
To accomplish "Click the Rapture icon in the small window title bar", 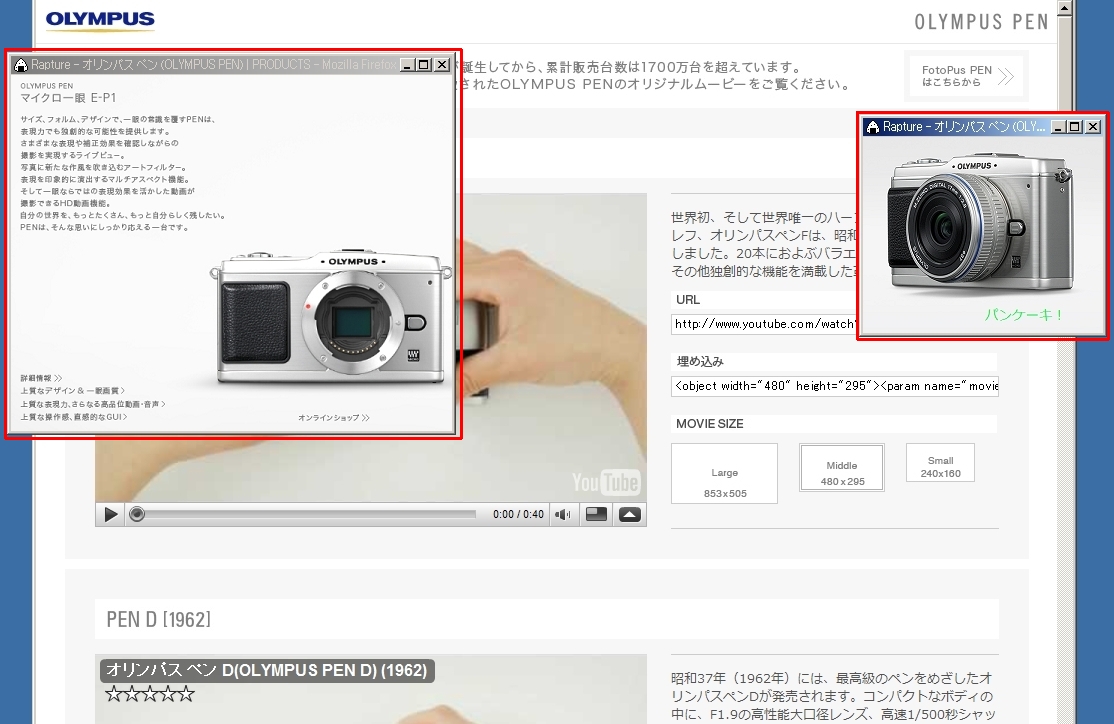I will [x=873, y=126].
